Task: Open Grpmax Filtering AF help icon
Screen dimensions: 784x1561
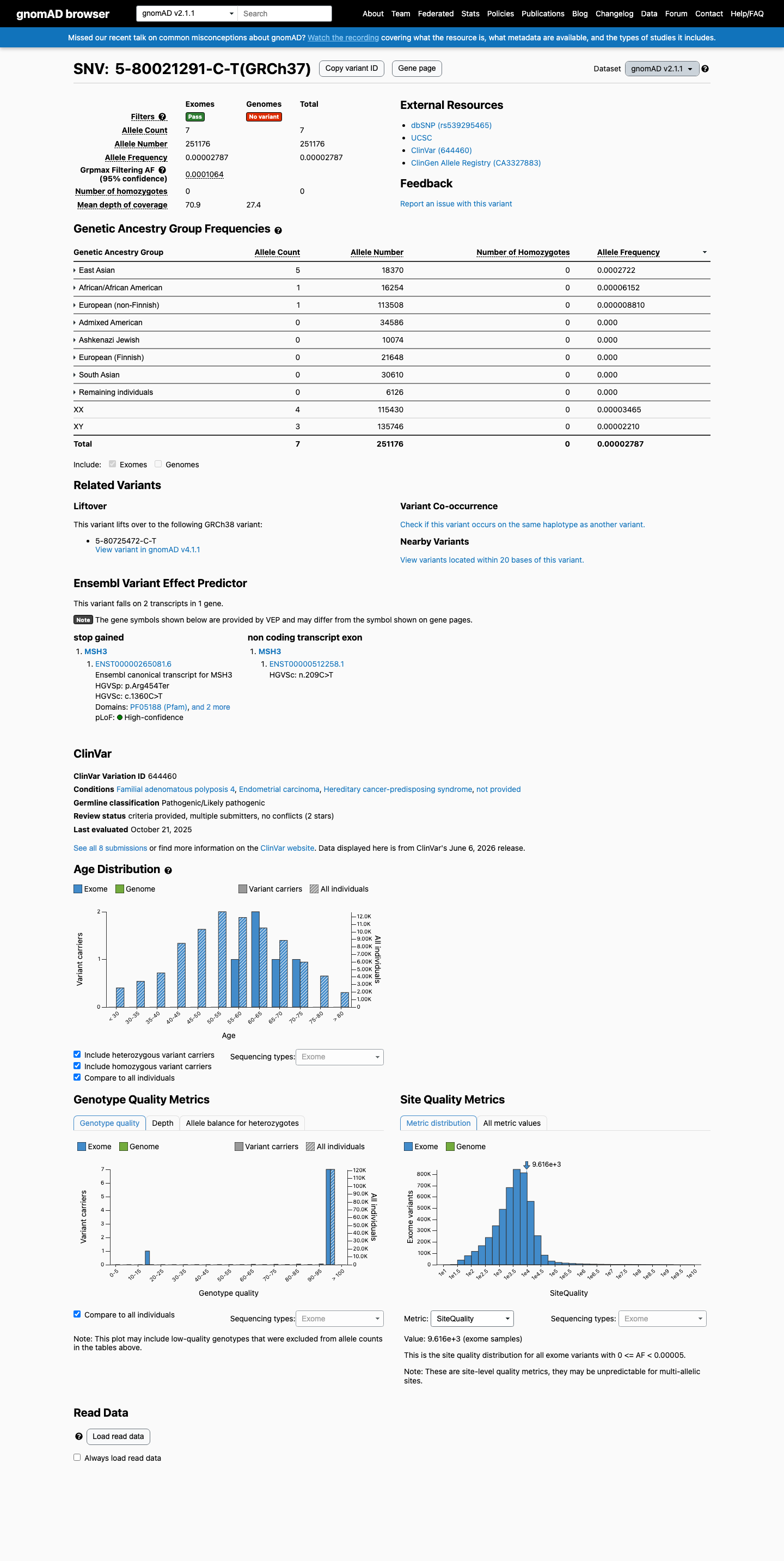Action: [x=162, y=170]
